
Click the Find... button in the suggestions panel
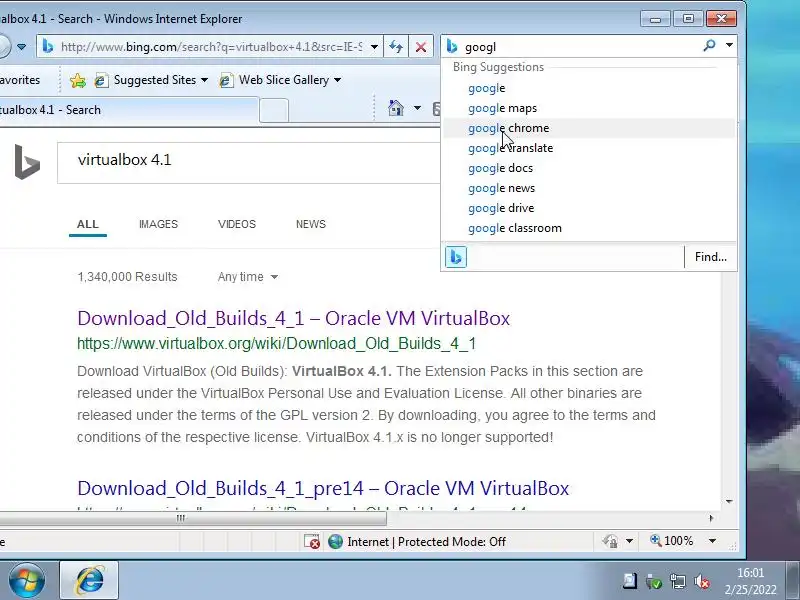(x=711, y=257)
